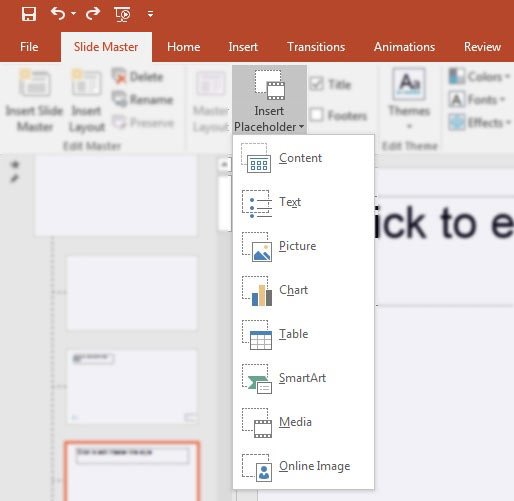This screenshot has height=501, width=514.
Task: Start presentation from beginning icon
Action: pos(122,14)
